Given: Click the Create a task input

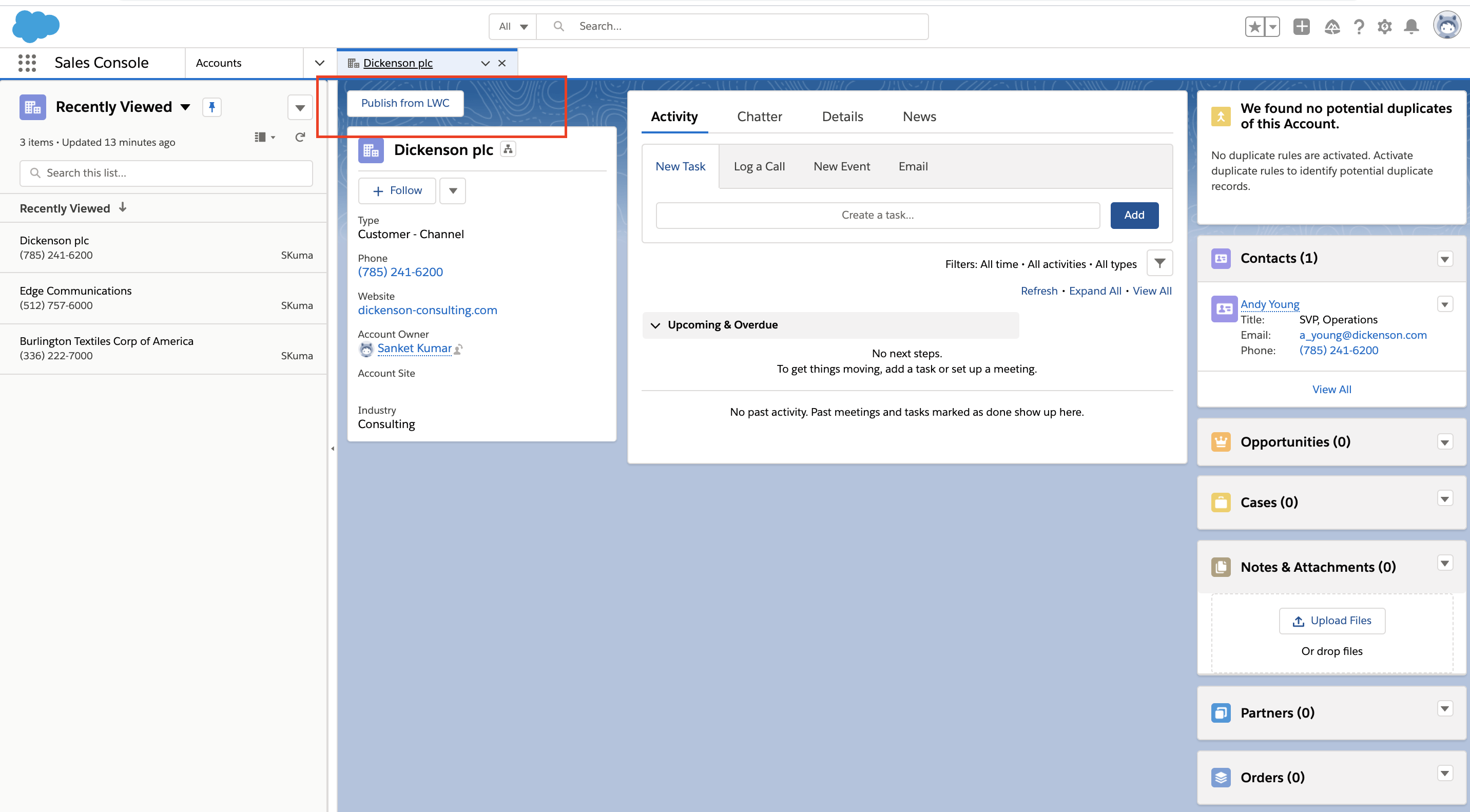Looking at the screenshot, I should 878,215.
